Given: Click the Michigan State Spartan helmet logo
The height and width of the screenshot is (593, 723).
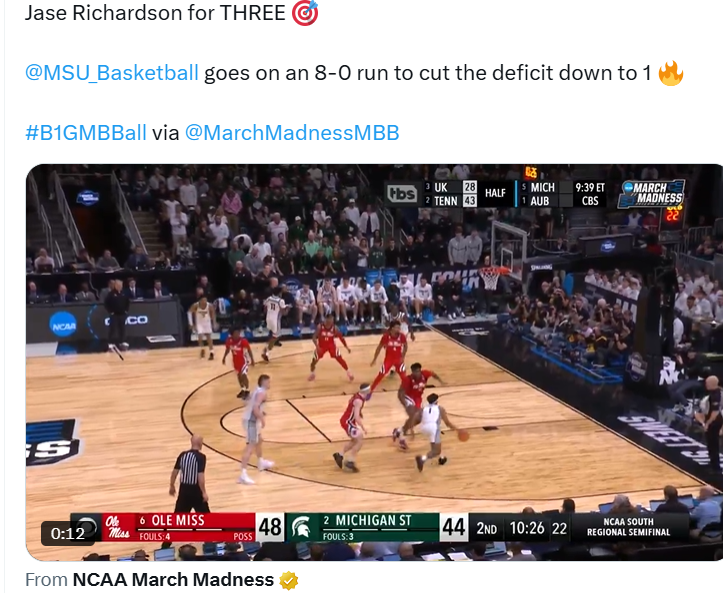Looking at the screenshot, I should (x=302, y=528).
